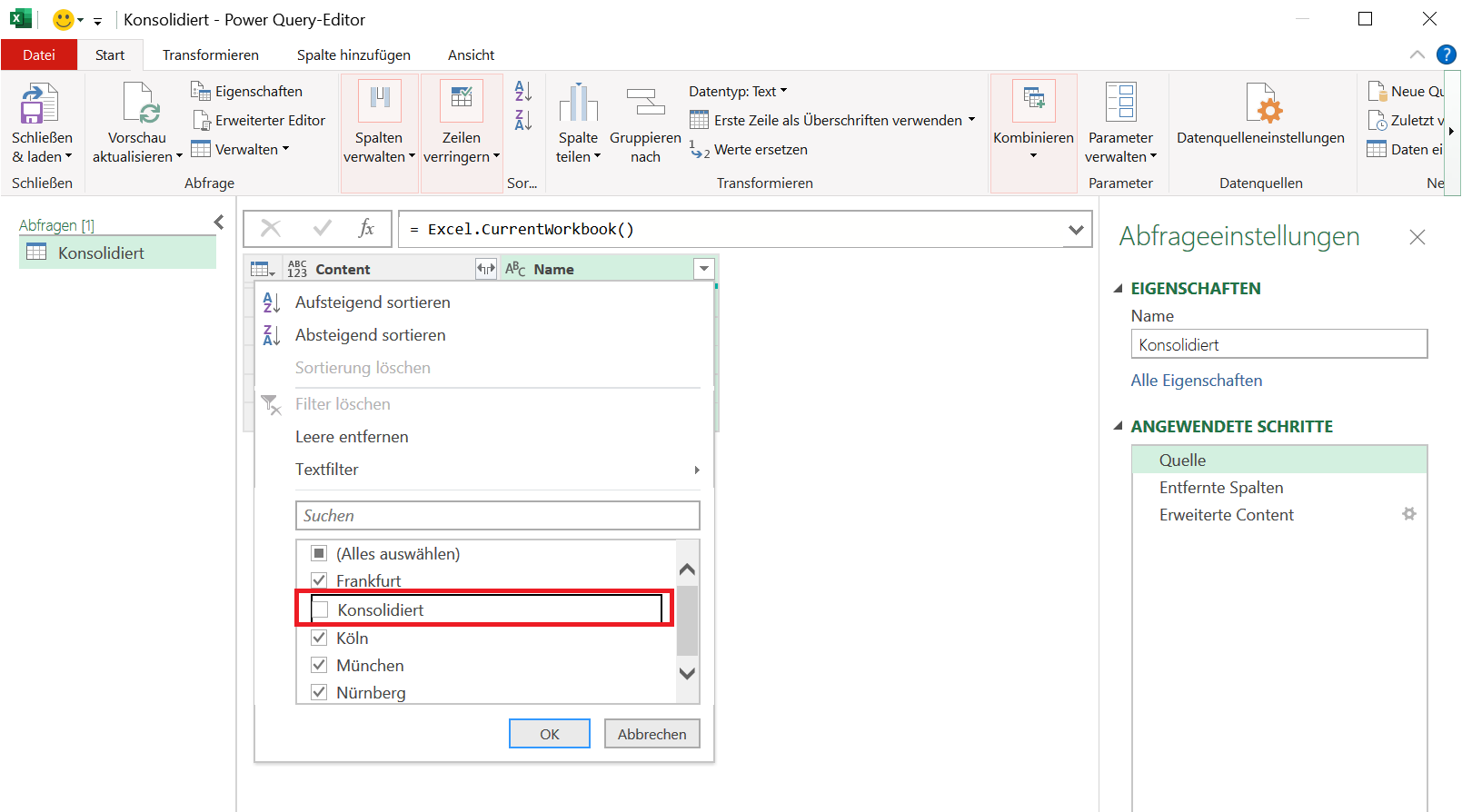
Task: Close the Abfrageeinstellungen pane
Action: (x=1417, y=237)
